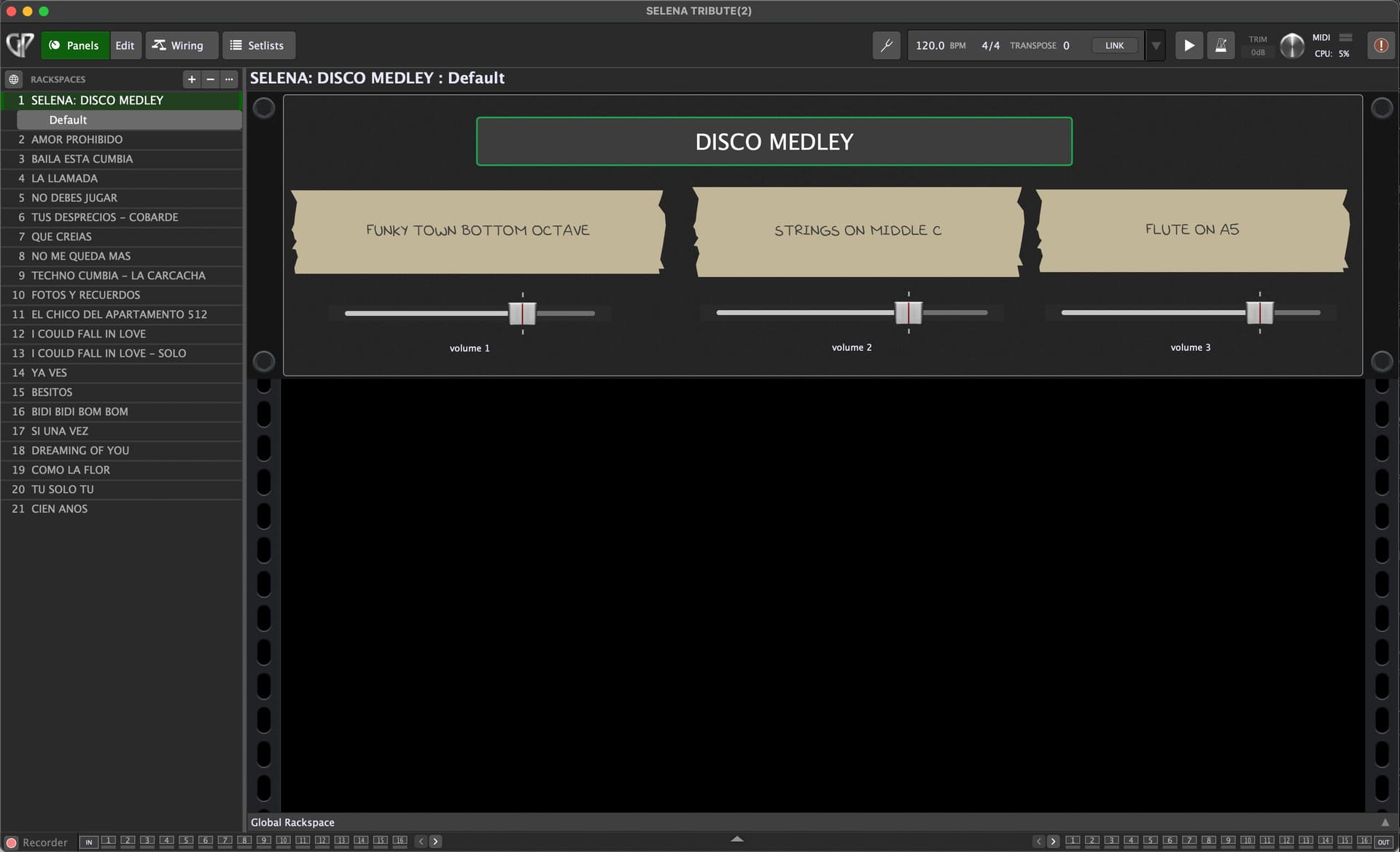Open the rackspaces globe icon
The width and height of the screenshot is (1400, 852).
click(x=14, y=79)
